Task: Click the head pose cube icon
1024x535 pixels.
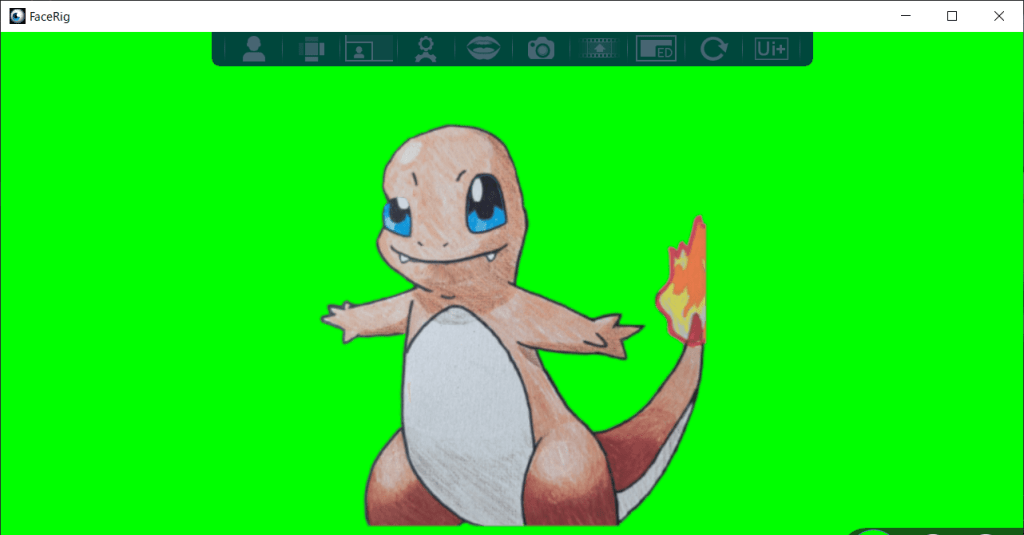Action: (x=312, y=49)
